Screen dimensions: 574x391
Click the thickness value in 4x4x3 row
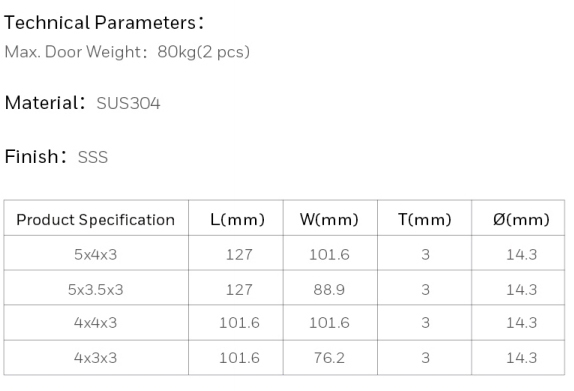coord(425,323)
